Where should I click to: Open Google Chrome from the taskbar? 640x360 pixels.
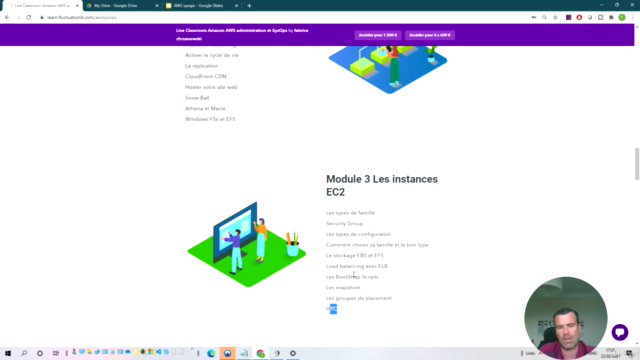pos(260,353)
